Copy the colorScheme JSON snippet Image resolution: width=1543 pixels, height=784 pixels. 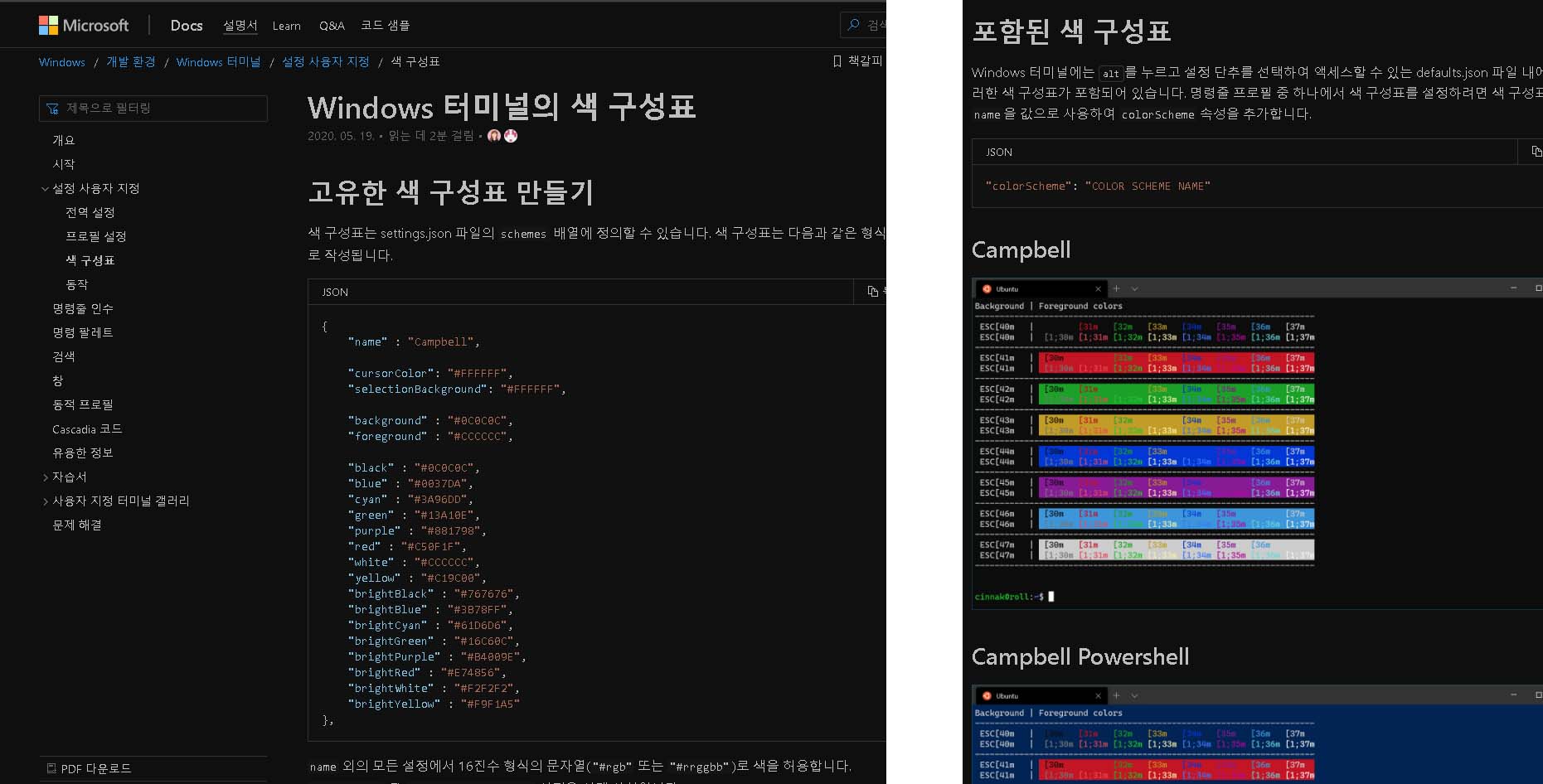(1536, 151)
